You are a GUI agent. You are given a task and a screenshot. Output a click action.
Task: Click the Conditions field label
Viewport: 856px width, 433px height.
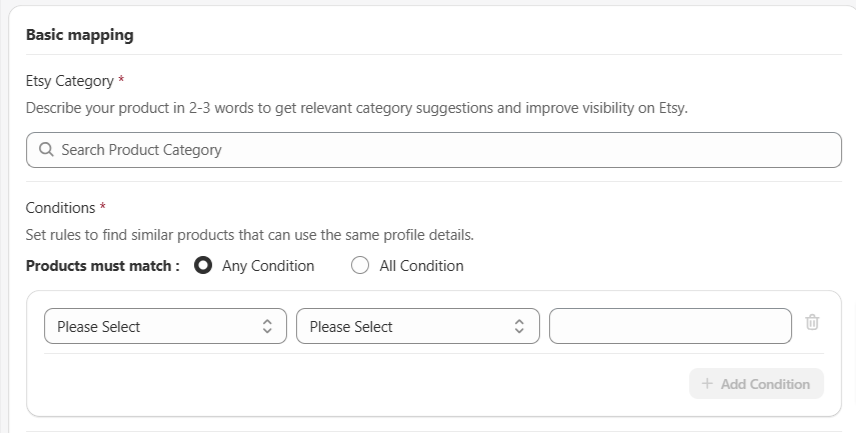[x=61, y=208]
